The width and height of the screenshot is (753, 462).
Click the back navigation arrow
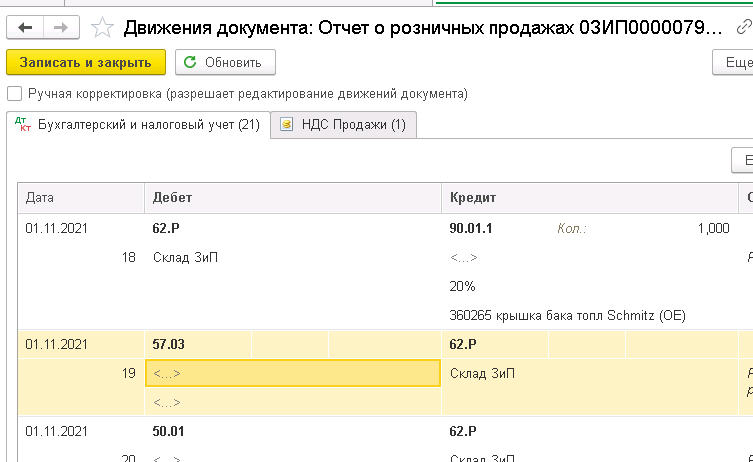(25, 28)
